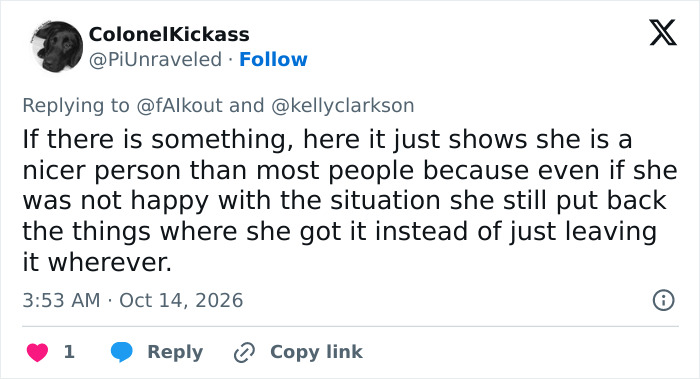
Task: Click the 3:53 AM timestamp
Action: pos(61,300)
